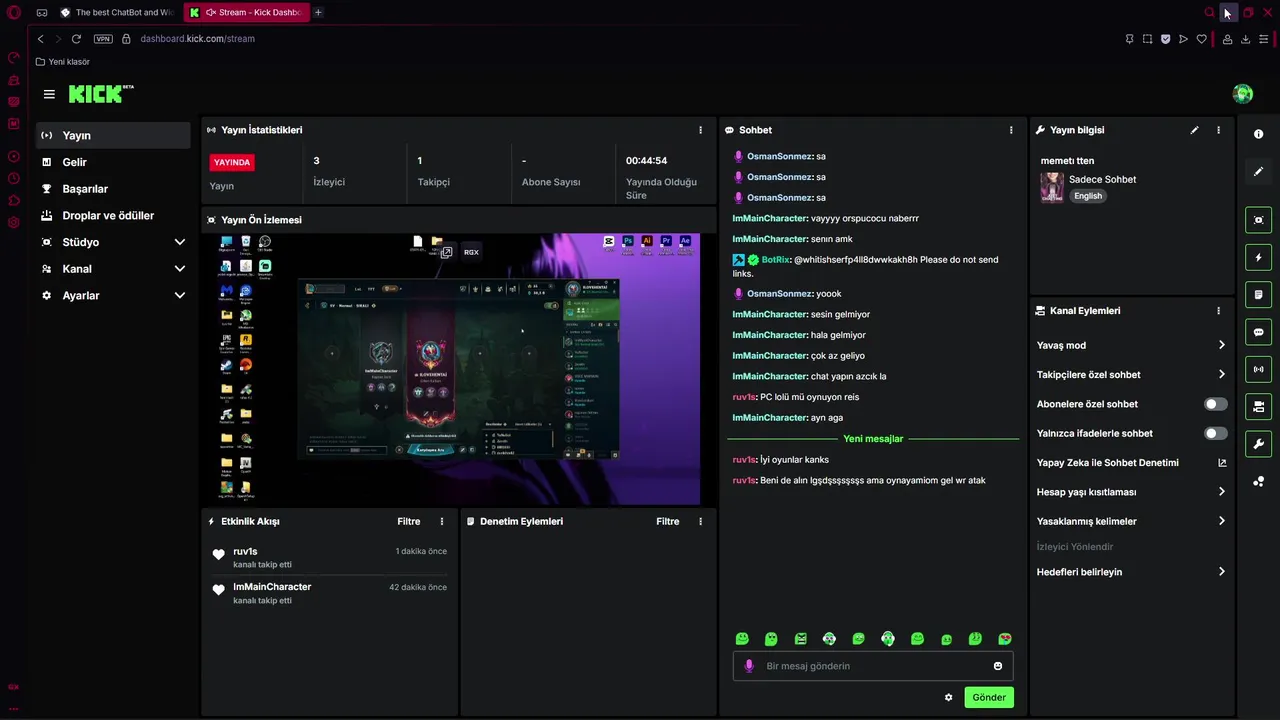Toggle the VPN badge in address bar

[x=103, y=39]
